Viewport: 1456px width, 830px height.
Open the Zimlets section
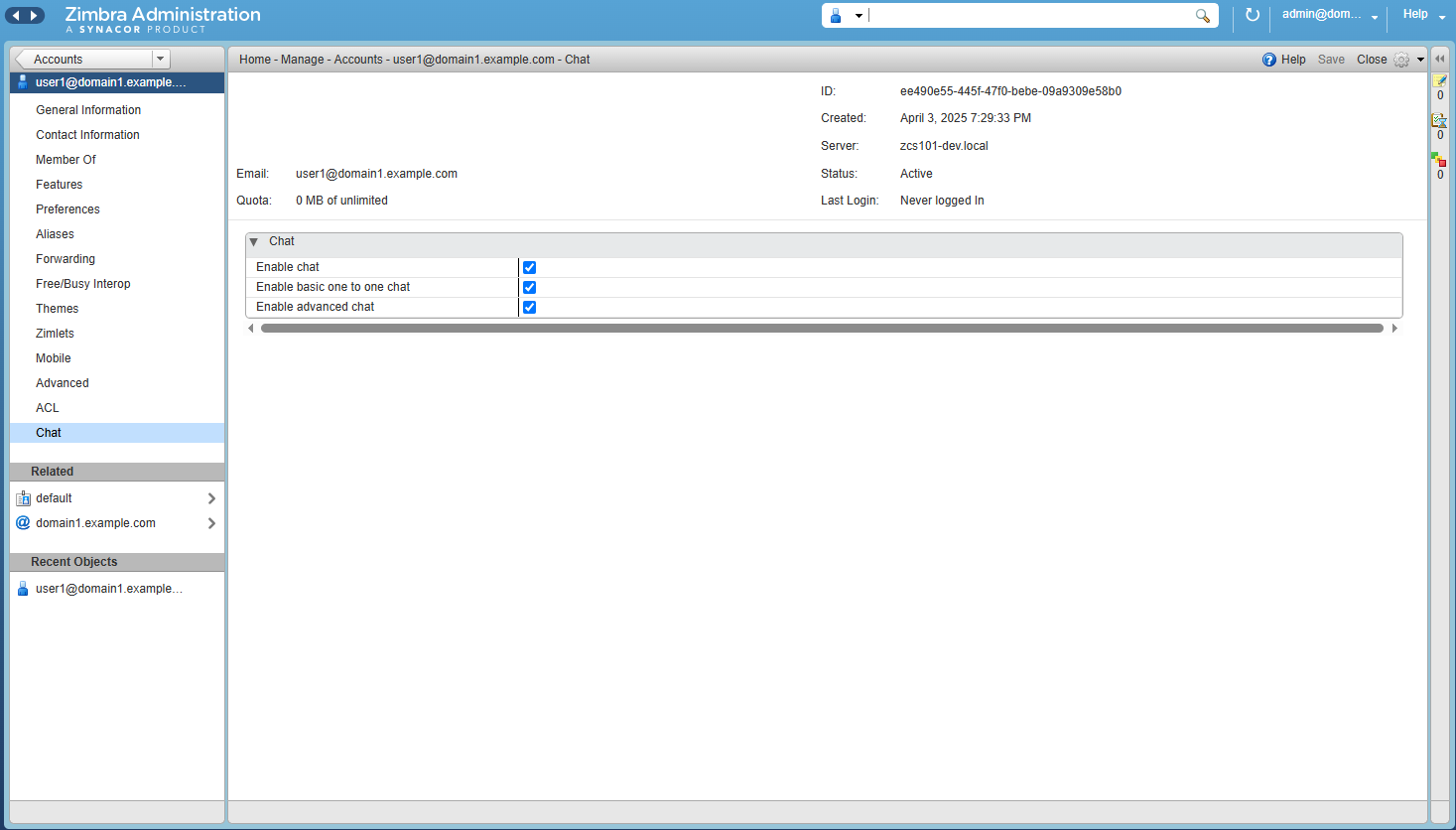click(x=55, y=334)
